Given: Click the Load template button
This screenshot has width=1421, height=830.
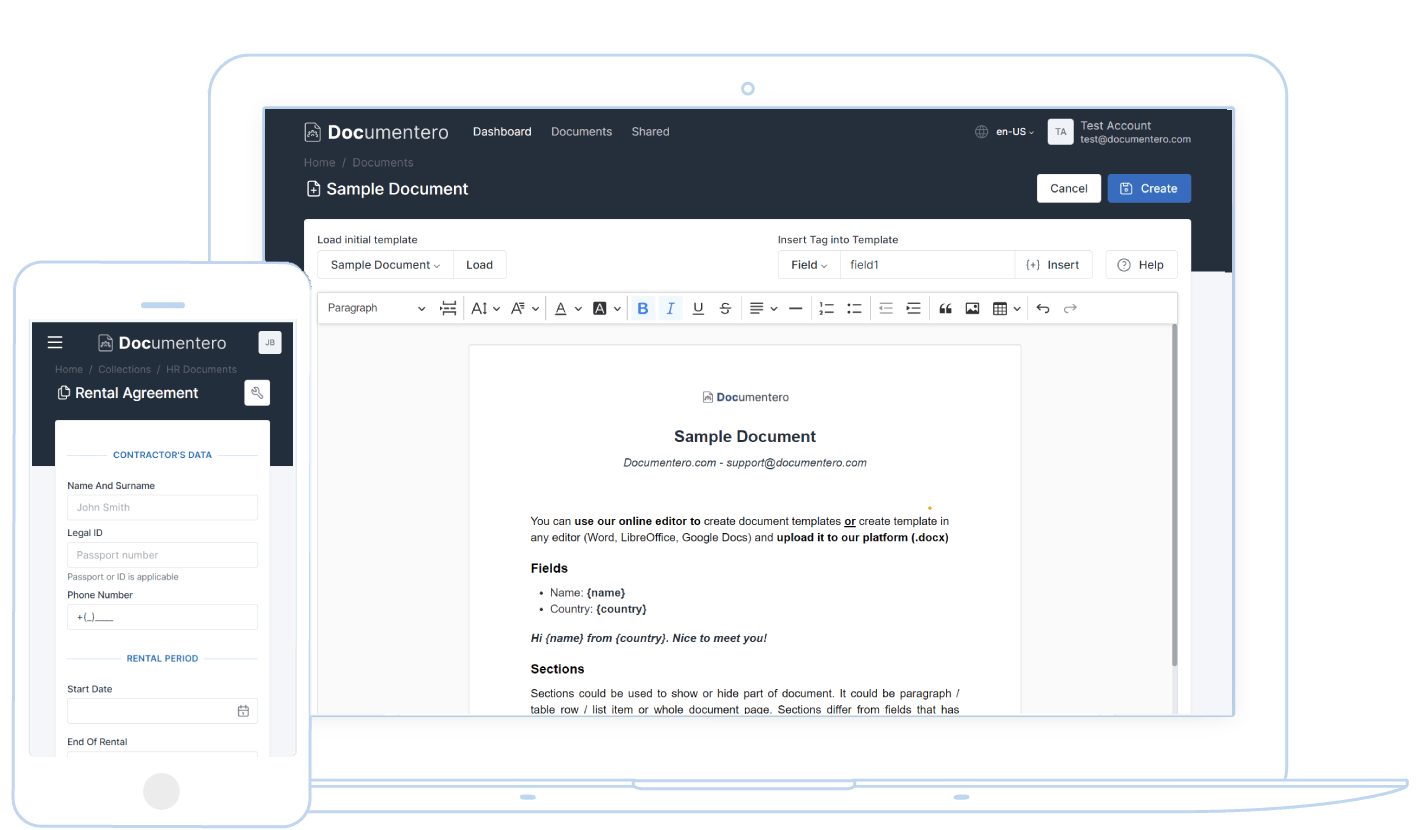Looking at the screenshot, I should click(479, 265).
